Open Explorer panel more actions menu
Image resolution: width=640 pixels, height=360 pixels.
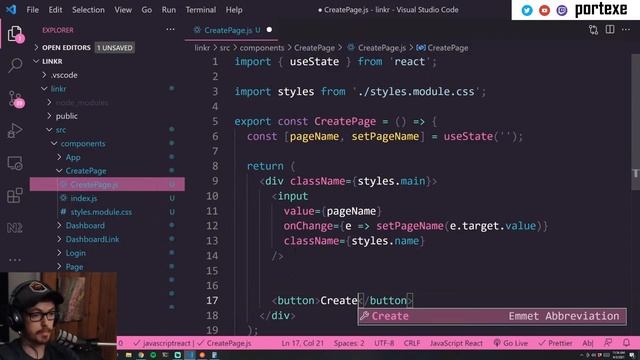coord(170,29)
